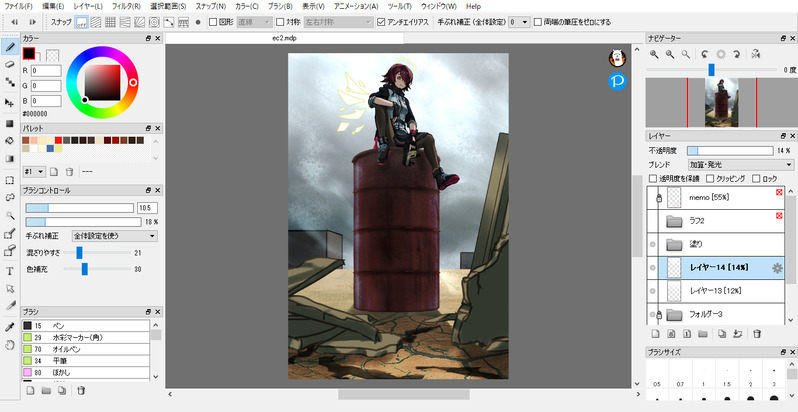The image size is (798, 412).
Task: Switch to the ec2.mdp document tab
Action: click(x=284, y=38)
